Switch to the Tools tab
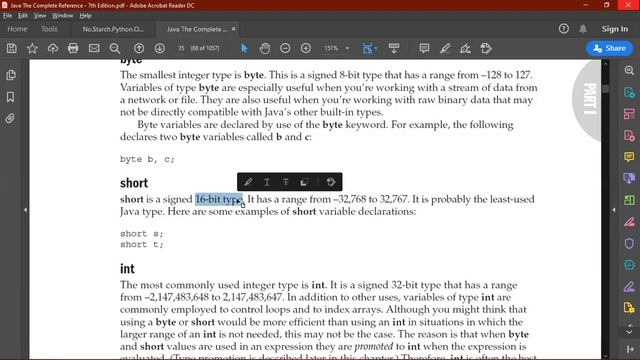Viewport: 640px width, 360px height. pos(49,29)
